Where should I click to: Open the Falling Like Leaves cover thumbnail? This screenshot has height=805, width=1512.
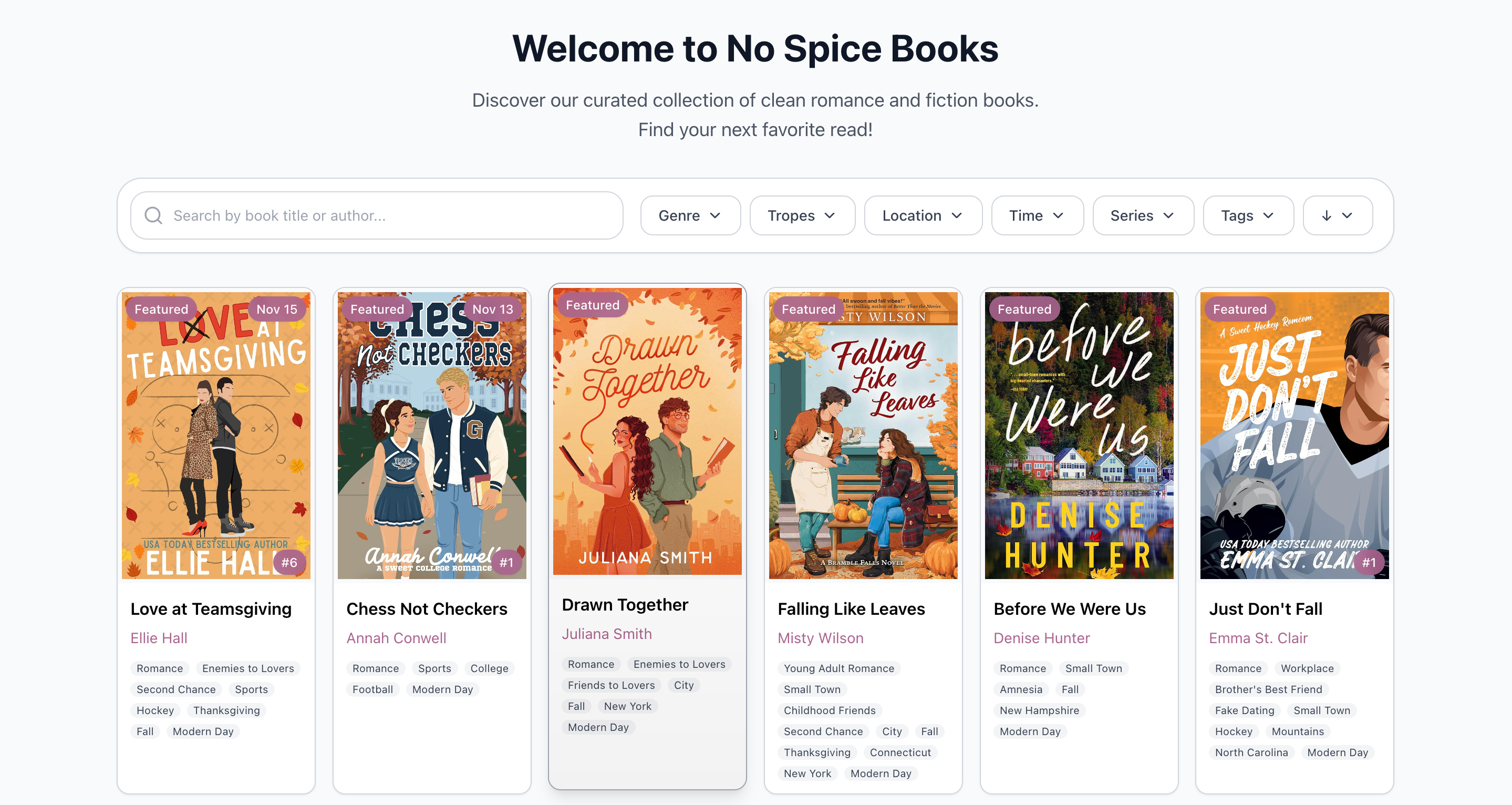point(862,435)
